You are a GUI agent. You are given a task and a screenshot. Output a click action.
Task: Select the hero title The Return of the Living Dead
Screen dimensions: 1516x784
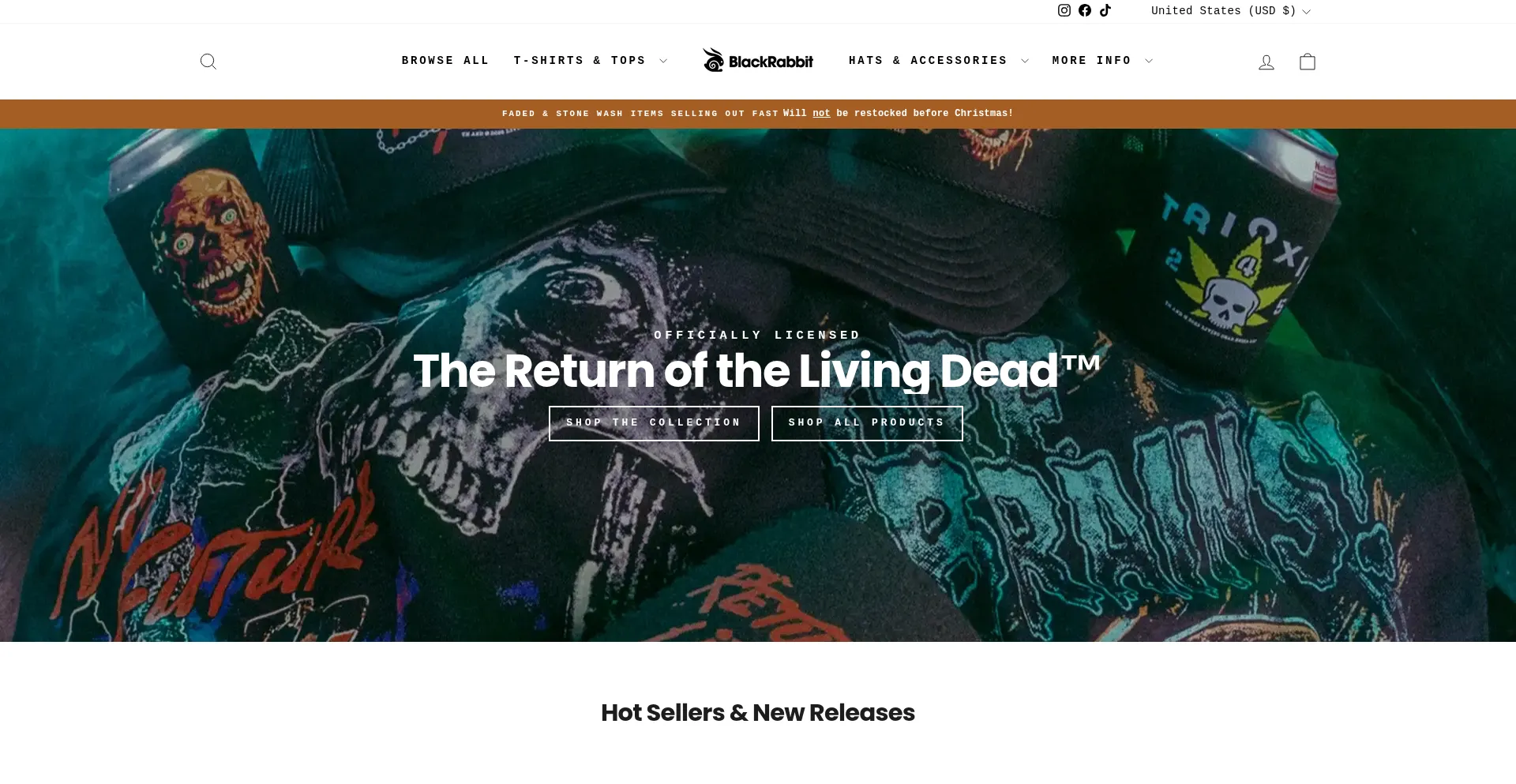[756, 371]
